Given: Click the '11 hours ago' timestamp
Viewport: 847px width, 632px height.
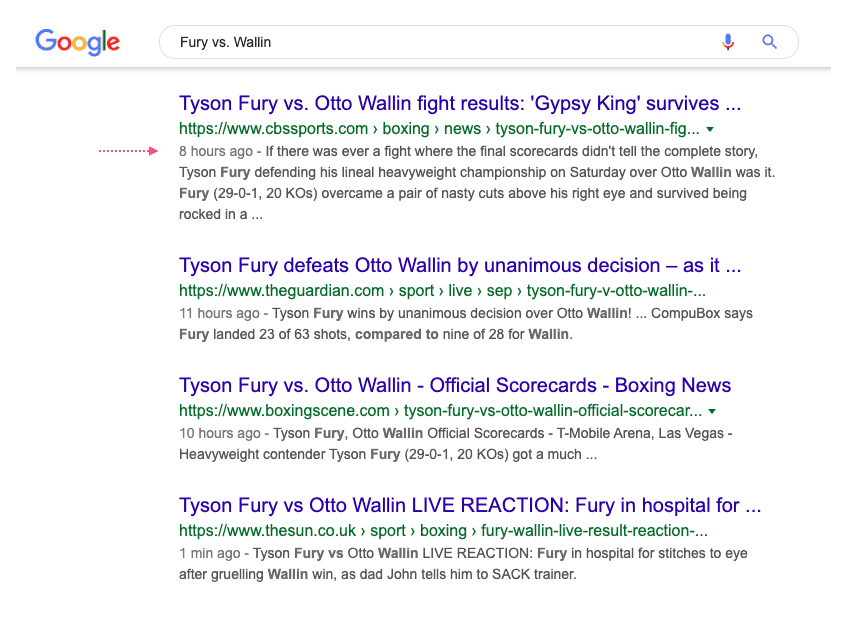Looking at the screenshot, I should [x=219, y=314].
